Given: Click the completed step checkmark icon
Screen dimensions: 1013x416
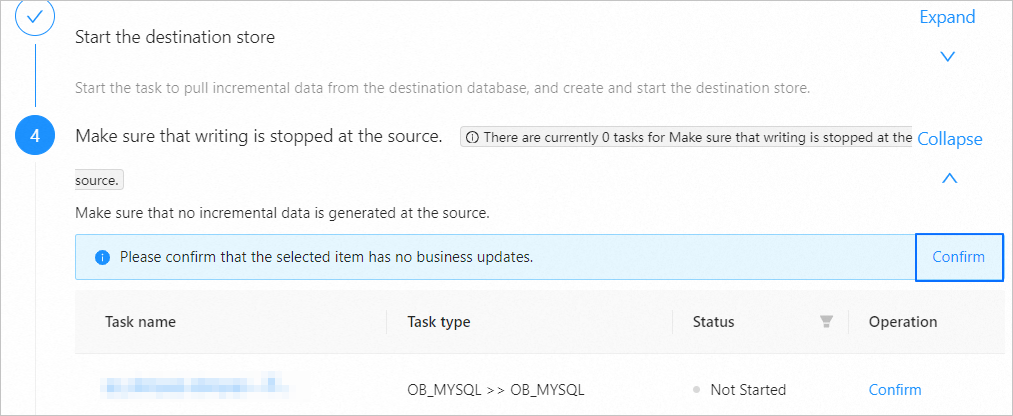Looking at the screenshot, I should pyautogui.click(x=35, y=18).
